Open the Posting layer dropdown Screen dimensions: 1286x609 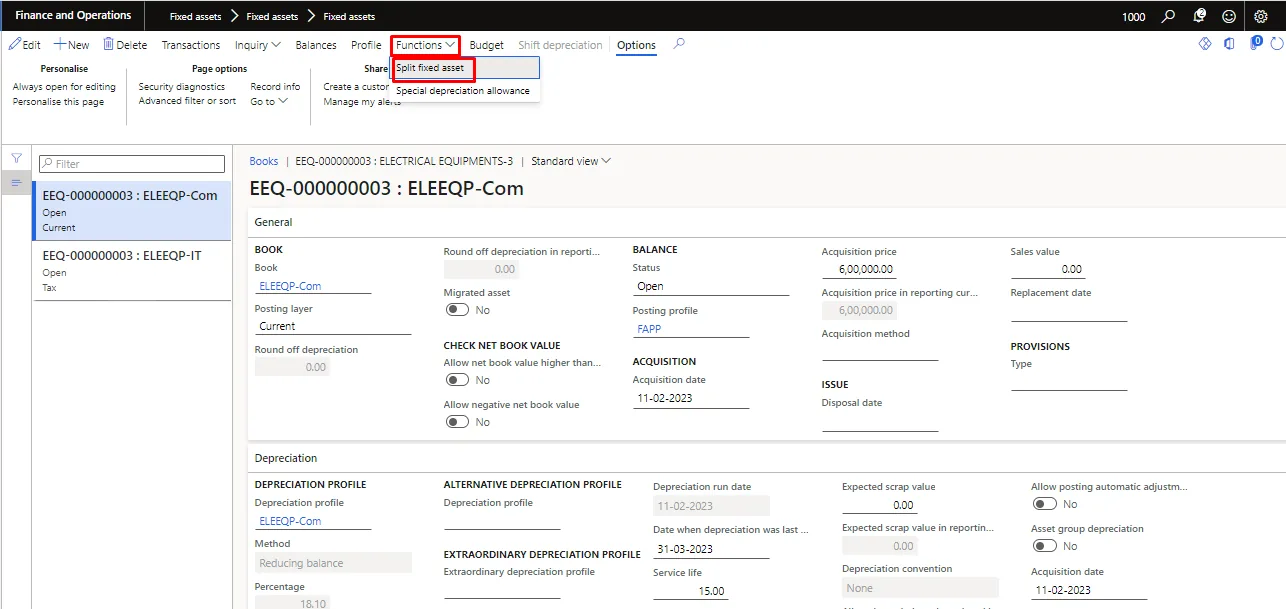(333, 326)
